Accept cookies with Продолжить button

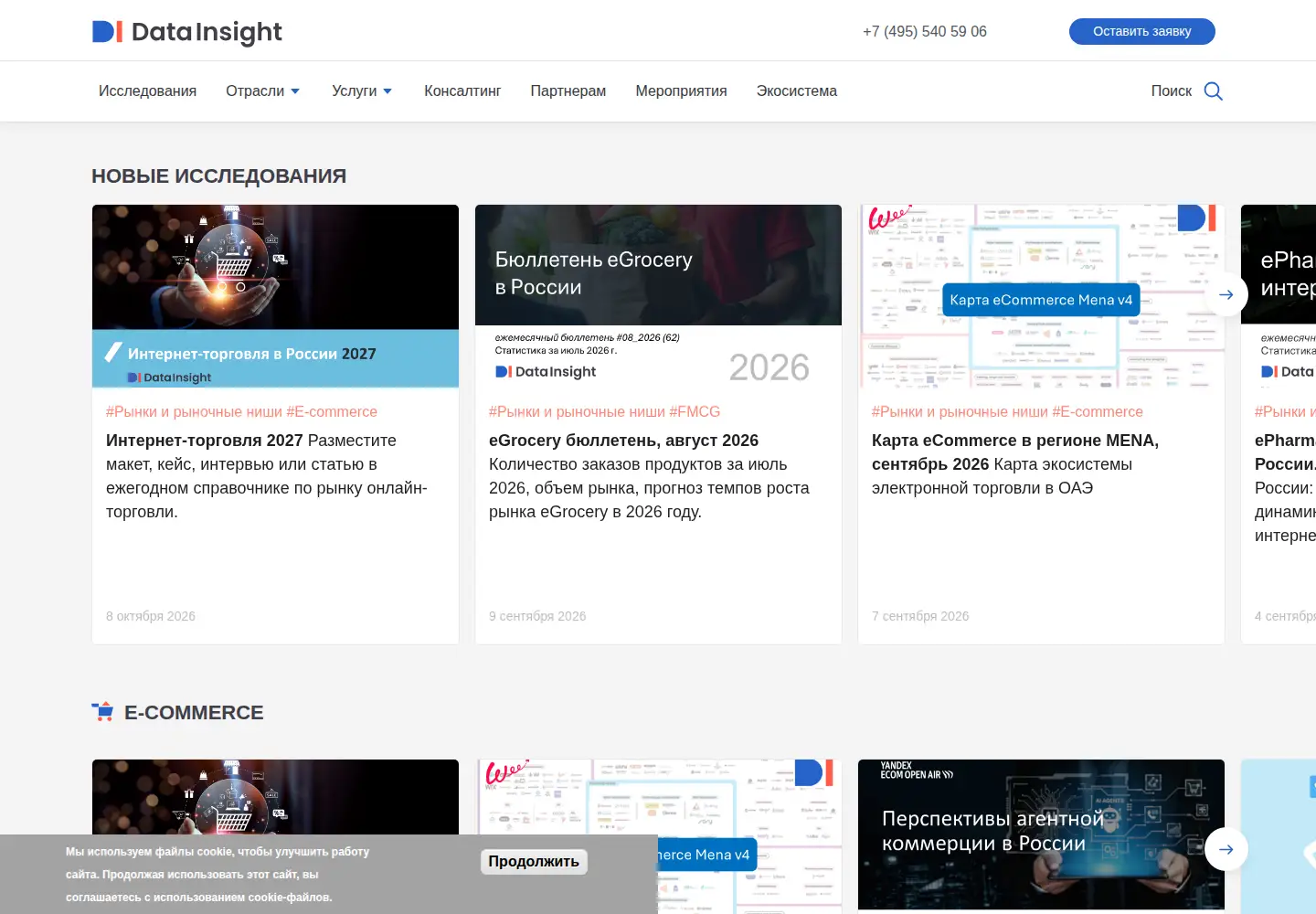tap(534, 861)
